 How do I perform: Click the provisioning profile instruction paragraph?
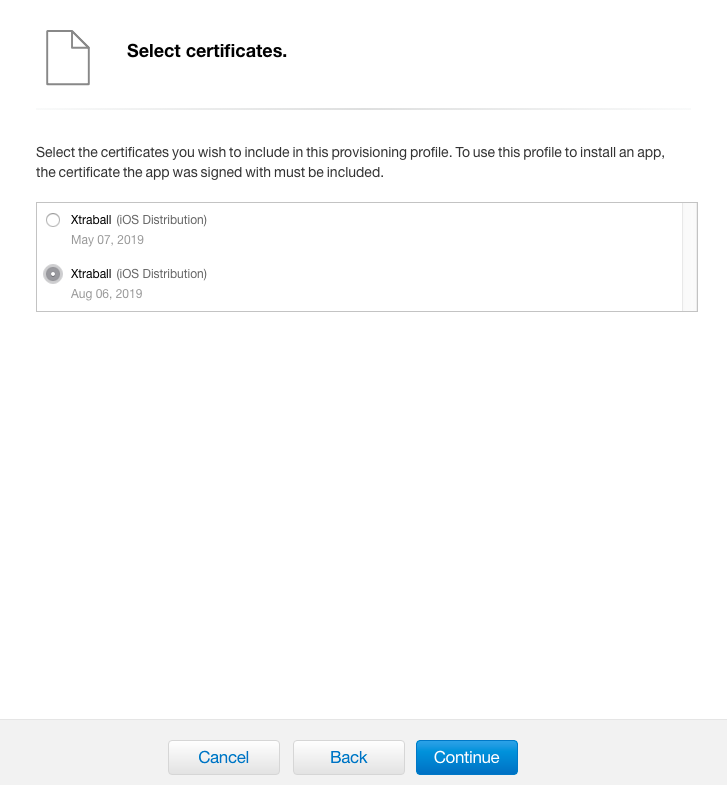(x=350, y=162)
